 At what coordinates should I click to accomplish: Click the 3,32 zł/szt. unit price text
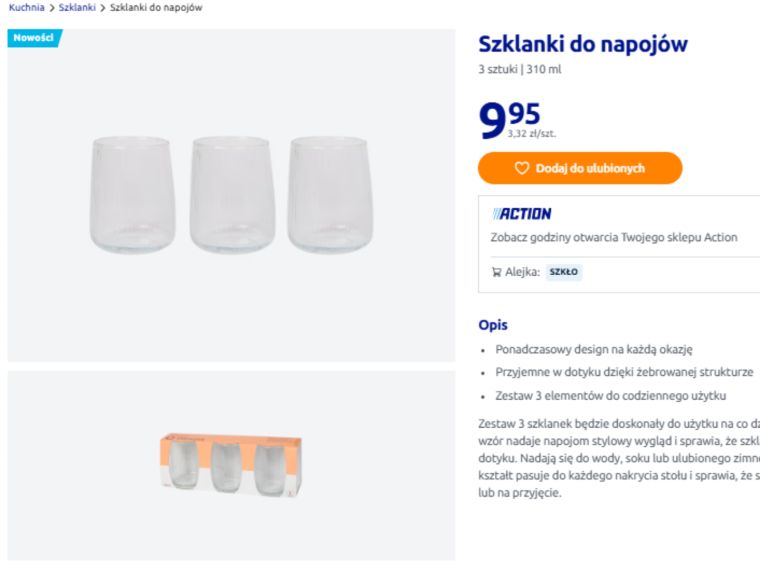click(x=532, y=133)
